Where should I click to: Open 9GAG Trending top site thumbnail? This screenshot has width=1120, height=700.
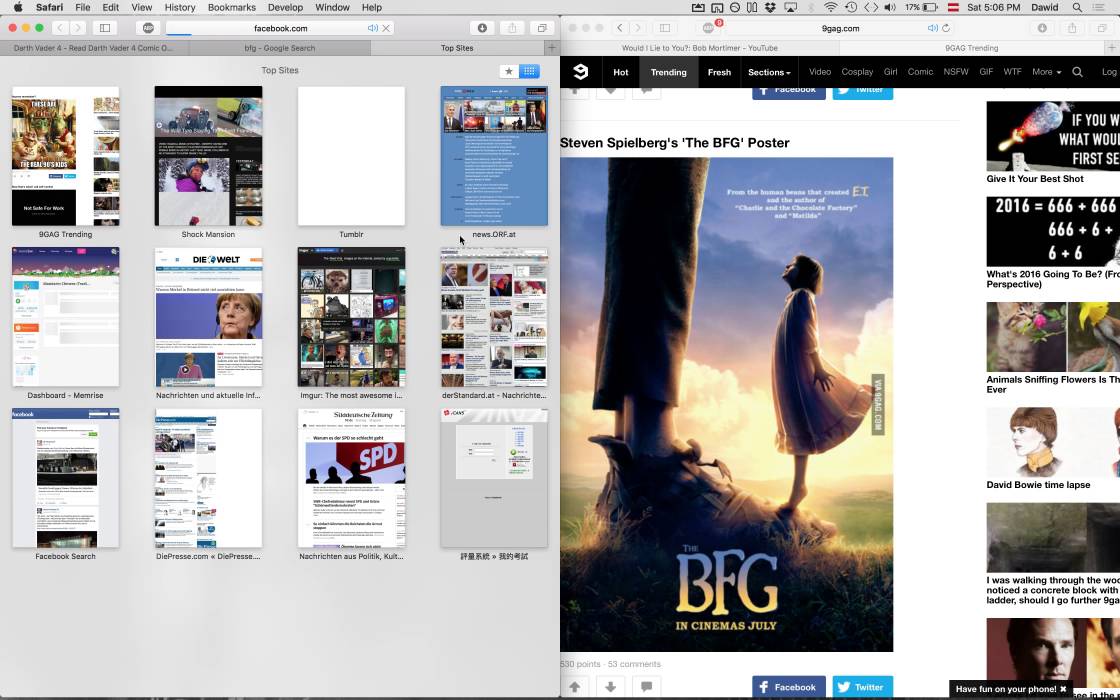coord(66,156)
